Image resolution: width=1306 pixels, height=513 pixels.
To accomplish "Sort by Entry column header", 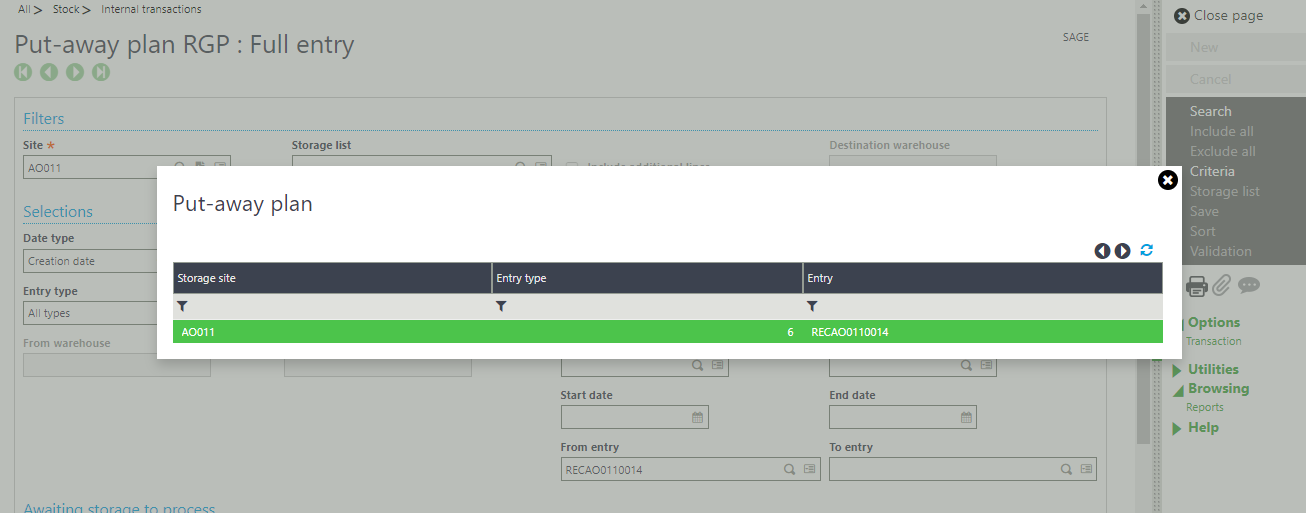I will 982,278.
